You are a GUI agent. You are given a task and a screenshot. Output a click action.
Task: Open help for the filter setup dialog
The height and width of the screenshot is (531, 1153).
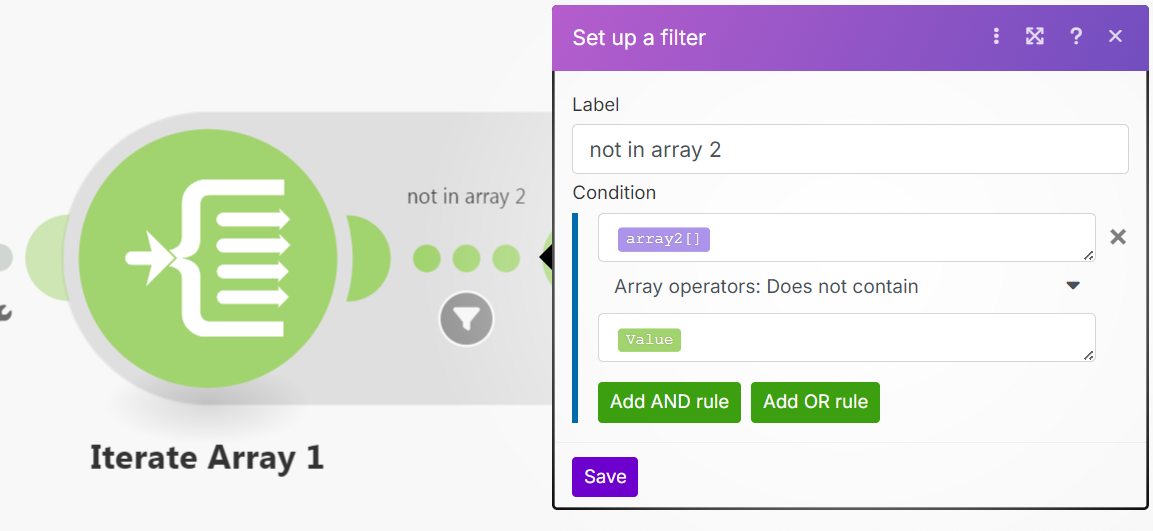(1076, 37)
